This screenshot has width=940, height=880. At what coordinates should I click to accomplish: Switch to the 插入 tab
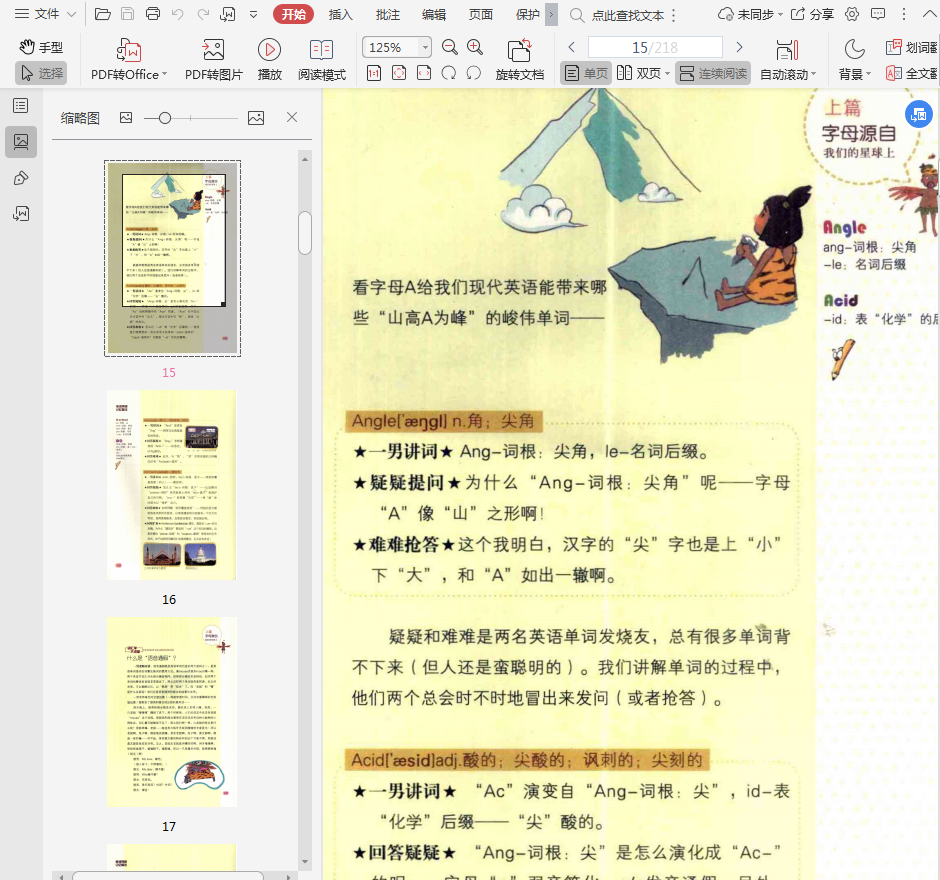coord(341,14)
